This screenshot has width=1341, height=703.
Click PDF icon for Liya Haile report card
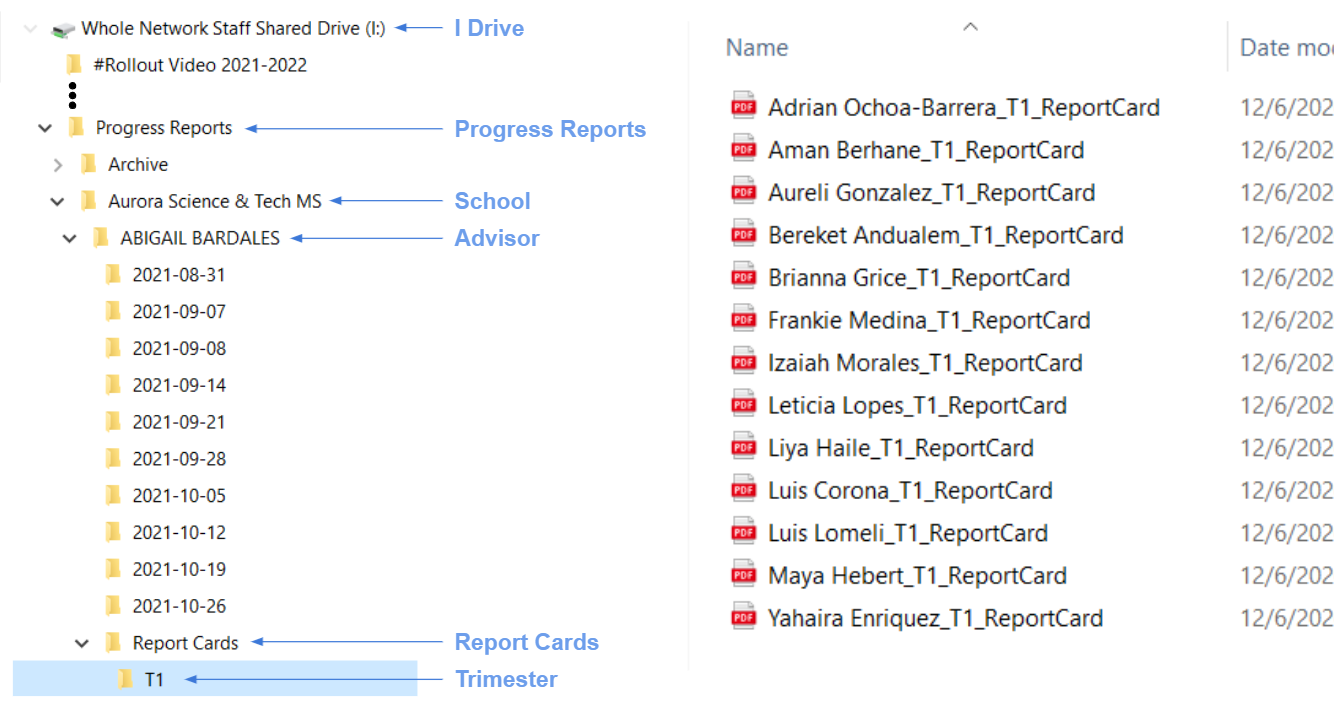click(744, 447)
